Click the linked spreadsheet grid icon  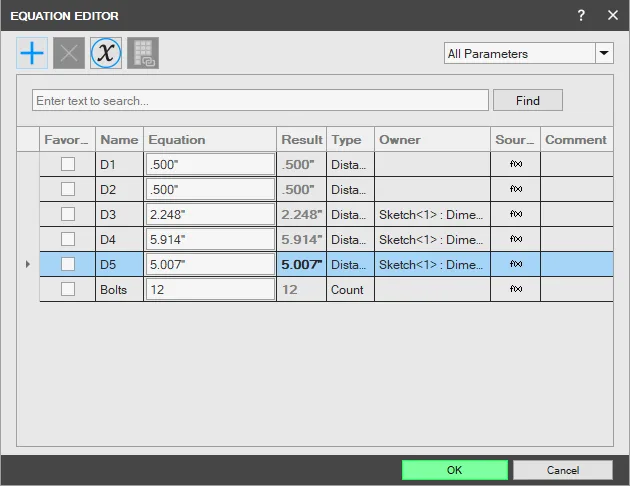[x=143, y=53]
